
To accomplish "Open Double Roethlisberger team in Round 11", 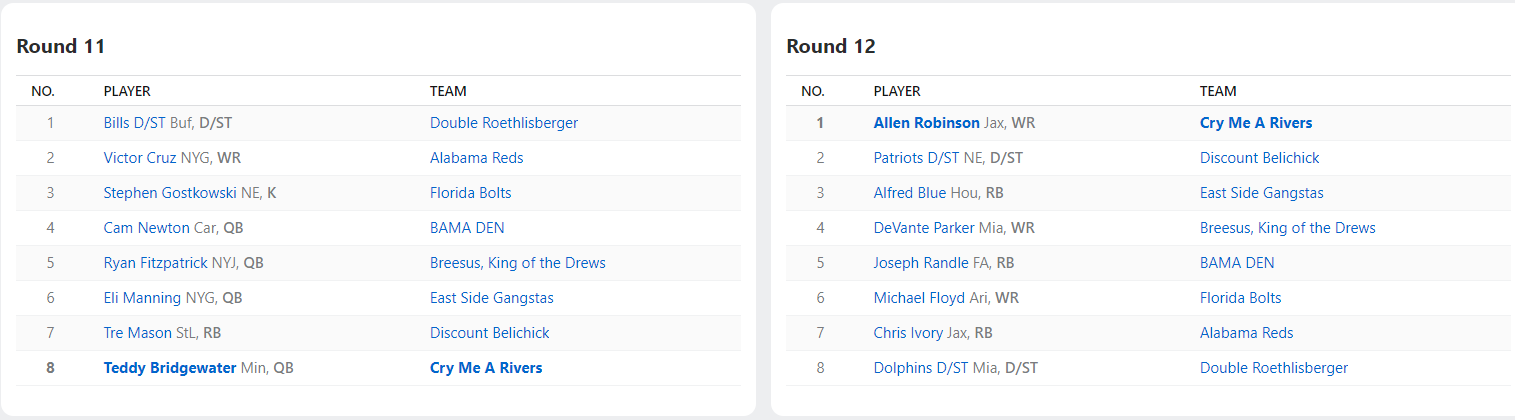I will click(503, 123).
